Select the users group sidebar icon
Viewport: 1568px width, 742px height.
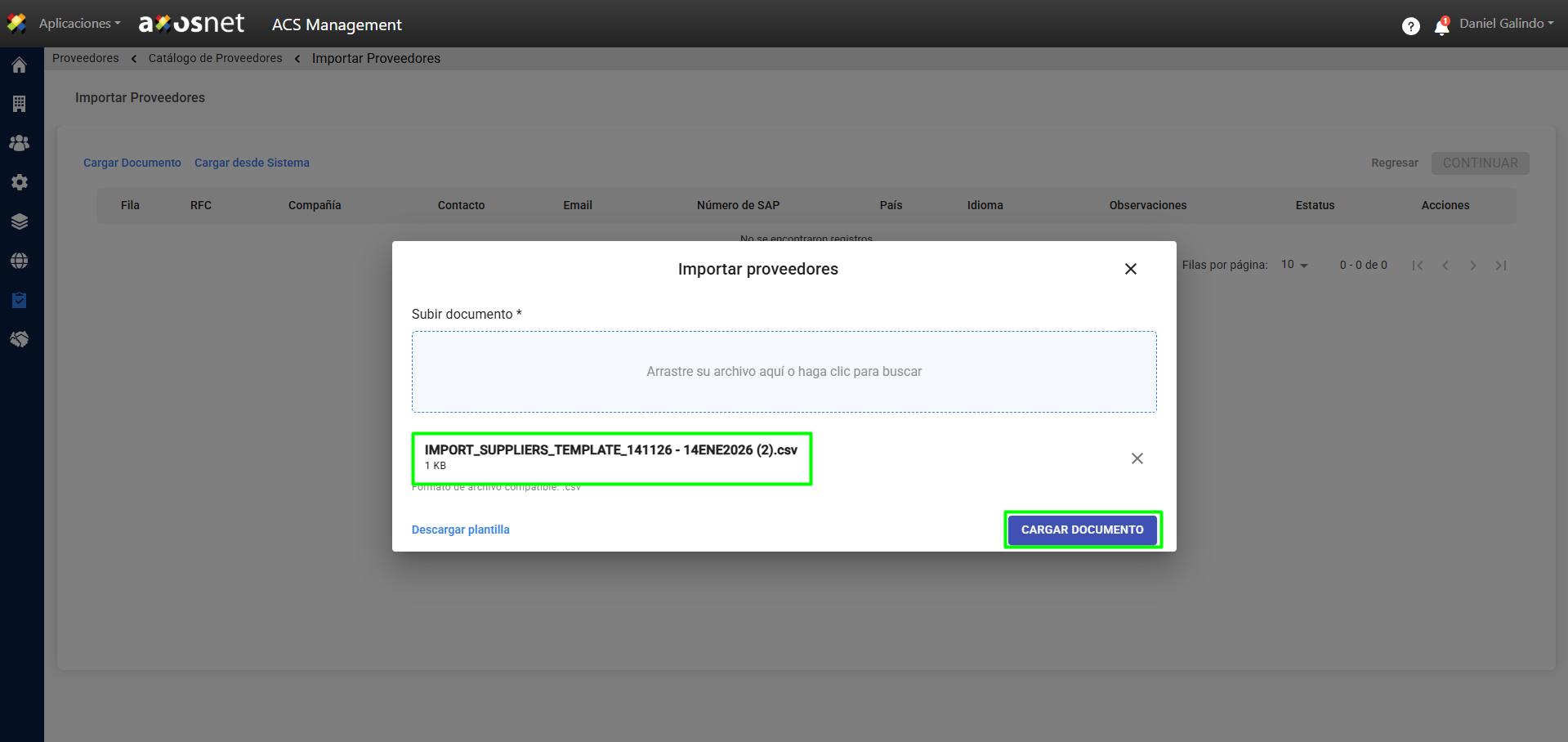point(20,143)
